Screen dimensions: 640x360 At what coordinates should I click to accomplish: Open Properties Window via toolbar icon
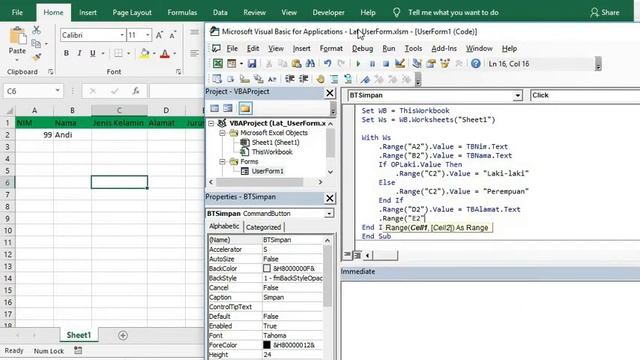click(431, 64)
